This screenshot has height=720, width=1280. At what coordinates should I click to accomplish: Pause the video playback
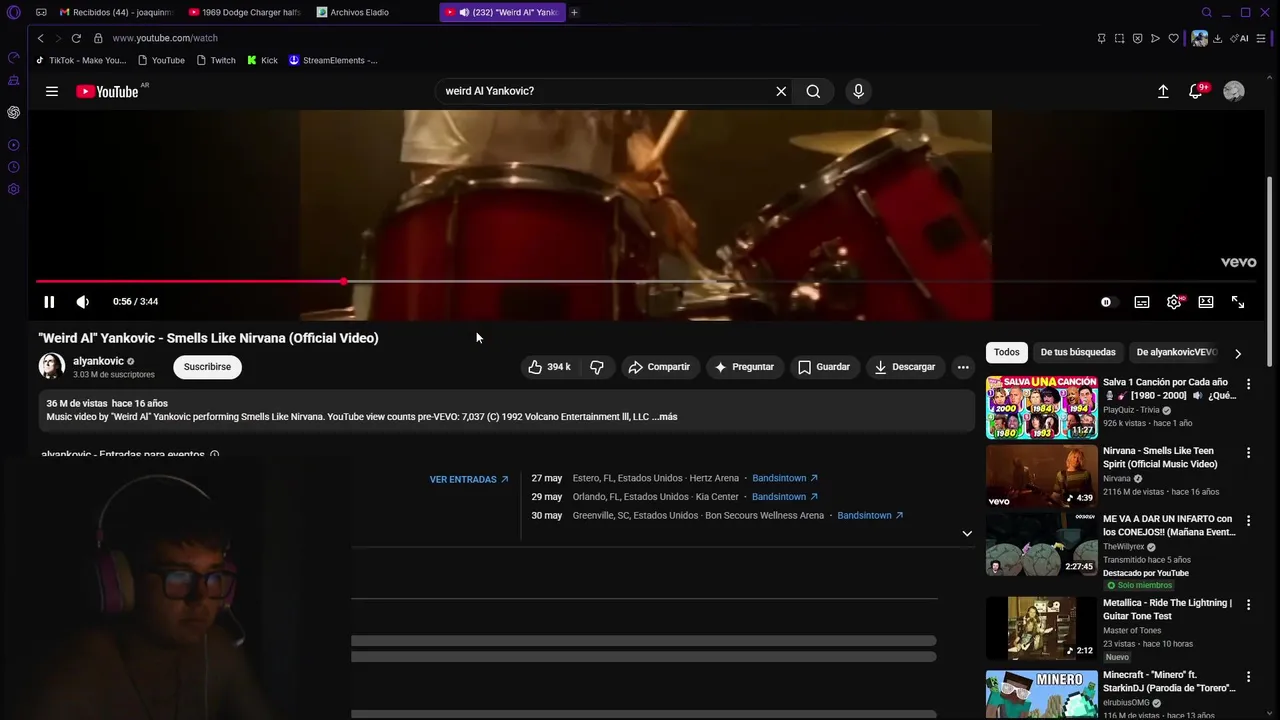[x=49, y=302]
